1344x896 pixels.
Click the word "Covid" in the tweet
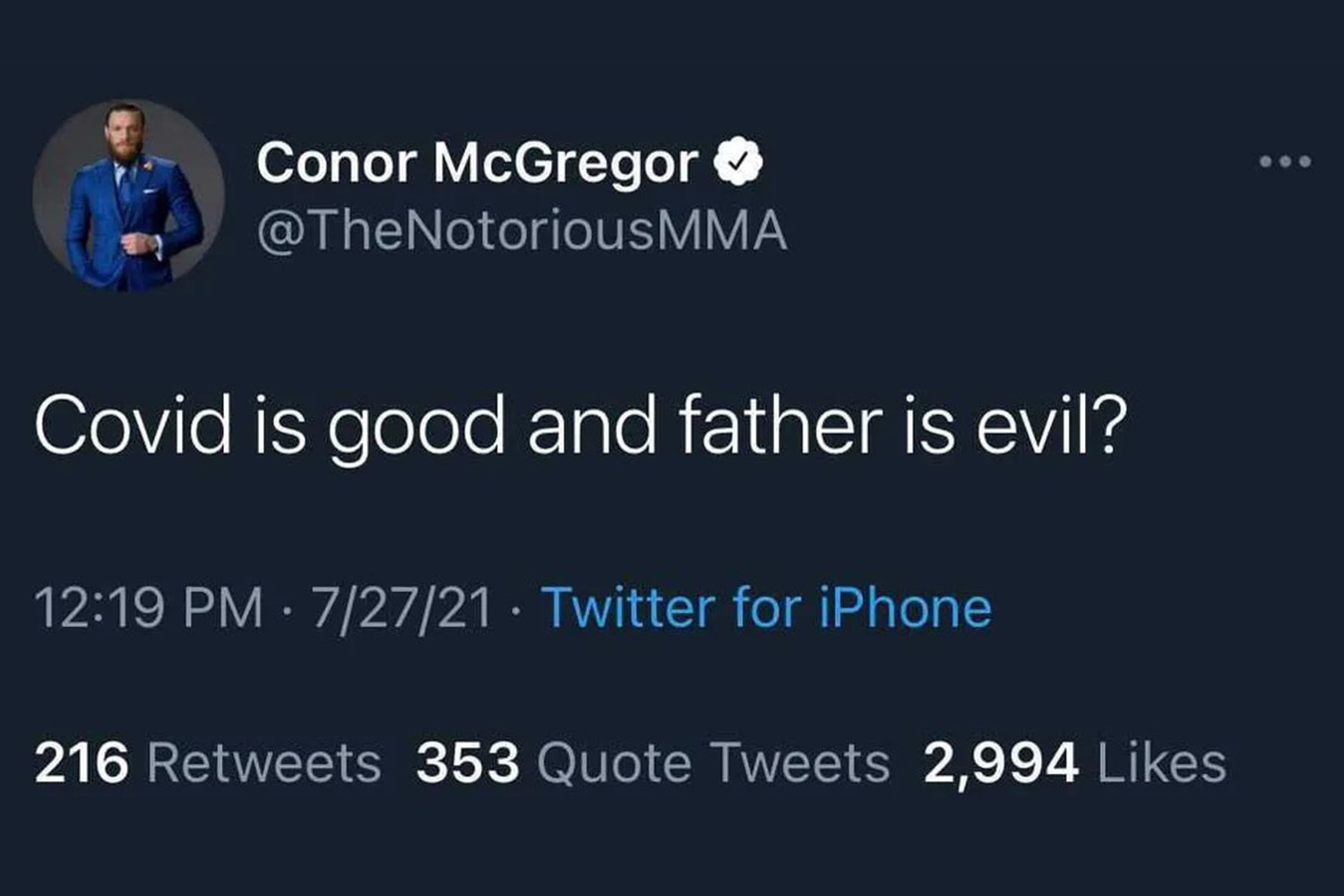pyautogui.click(x=134, y=426)
